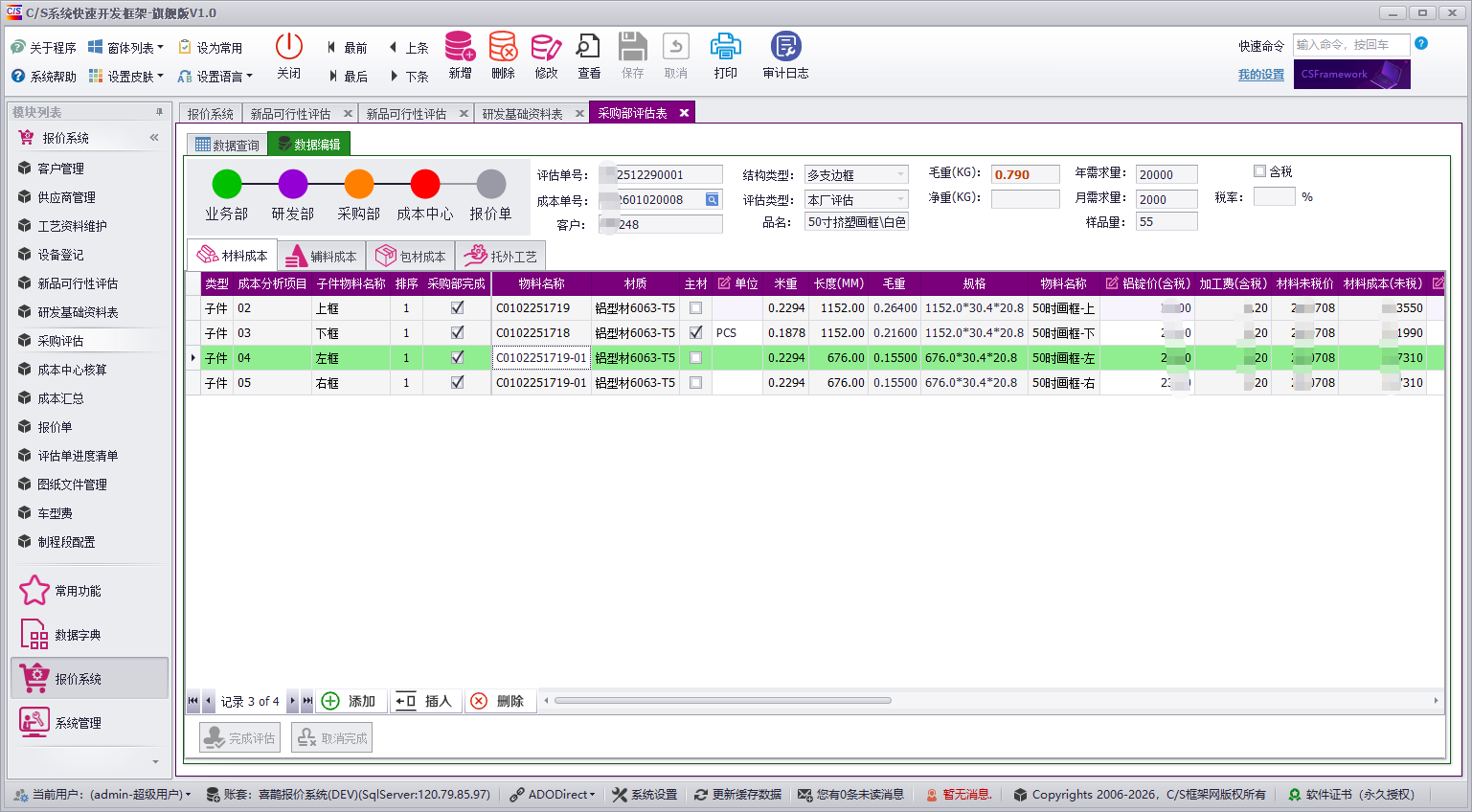Click the 修改 edit icon

(x=546, y=46)
